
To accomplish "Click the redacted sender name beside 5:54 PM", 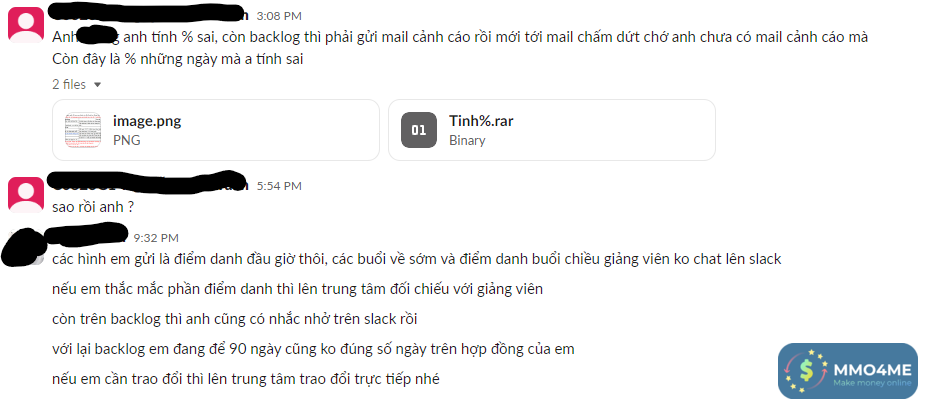I will 150,185.
